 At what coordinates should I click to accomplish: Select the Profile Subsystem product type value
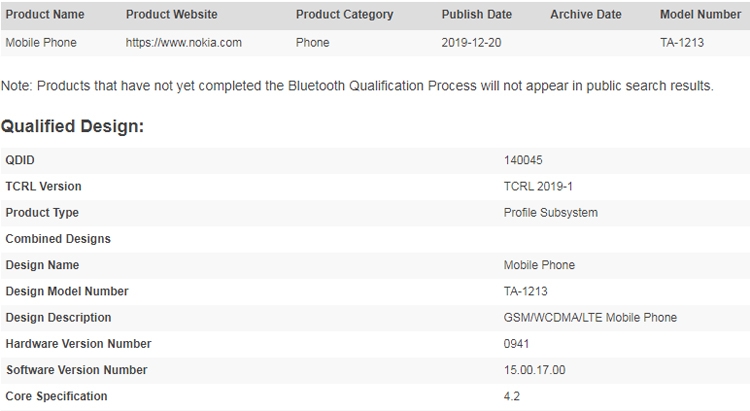click(550, 213)
